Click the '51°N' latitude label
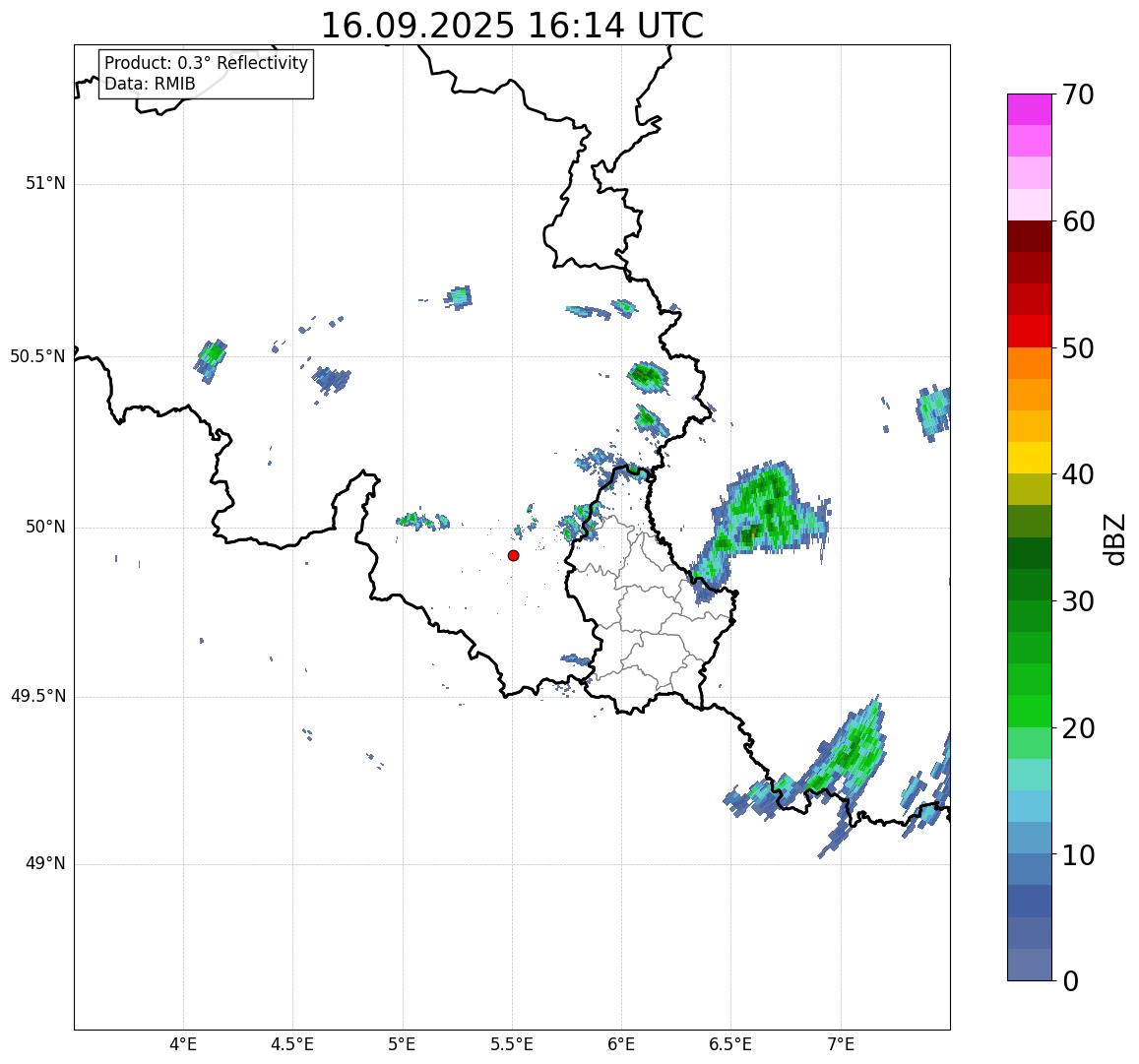 click(x=45, y=184)
